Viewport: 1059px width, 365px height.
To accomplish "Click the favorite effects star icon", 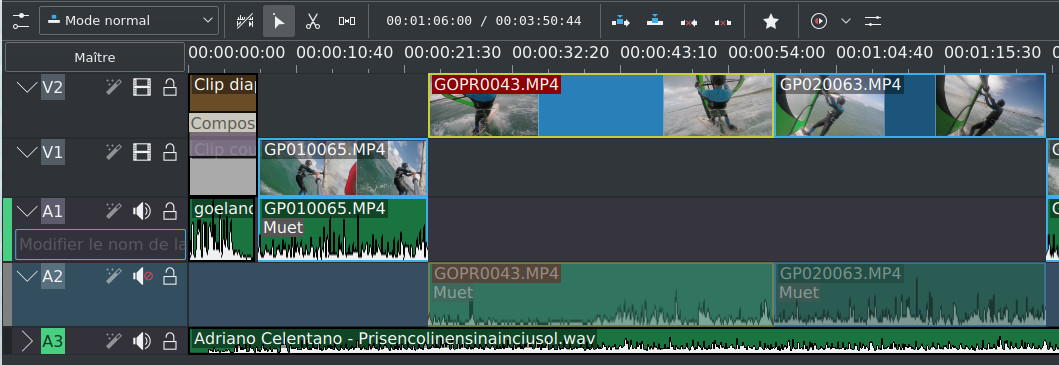I will pos(771,21).
